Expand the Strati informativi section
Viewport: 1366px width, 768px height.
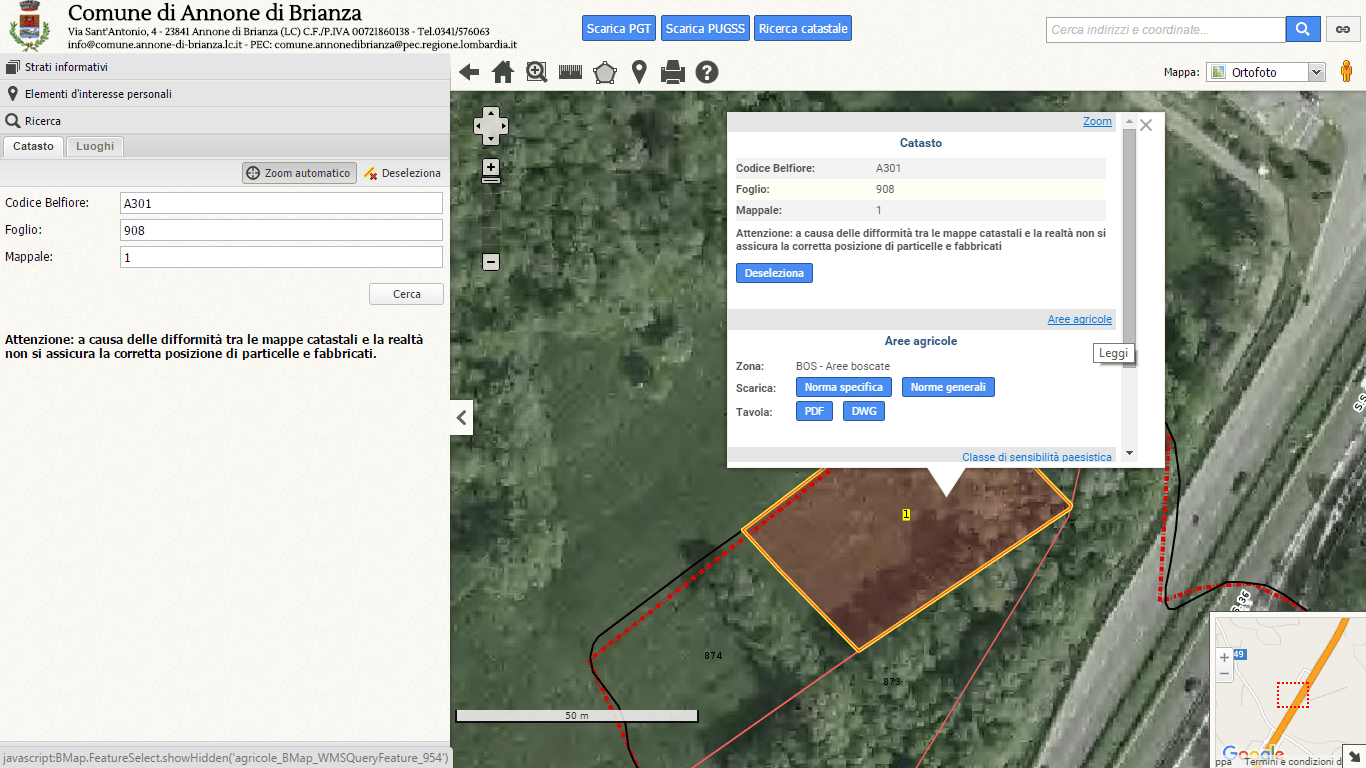coord(225,67)
